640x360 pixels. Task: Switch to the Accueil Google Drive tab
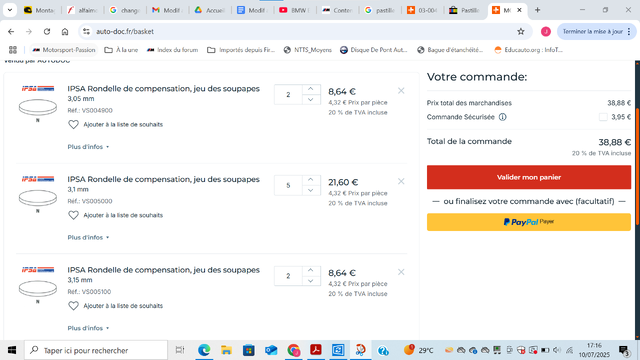coord(210,10)
